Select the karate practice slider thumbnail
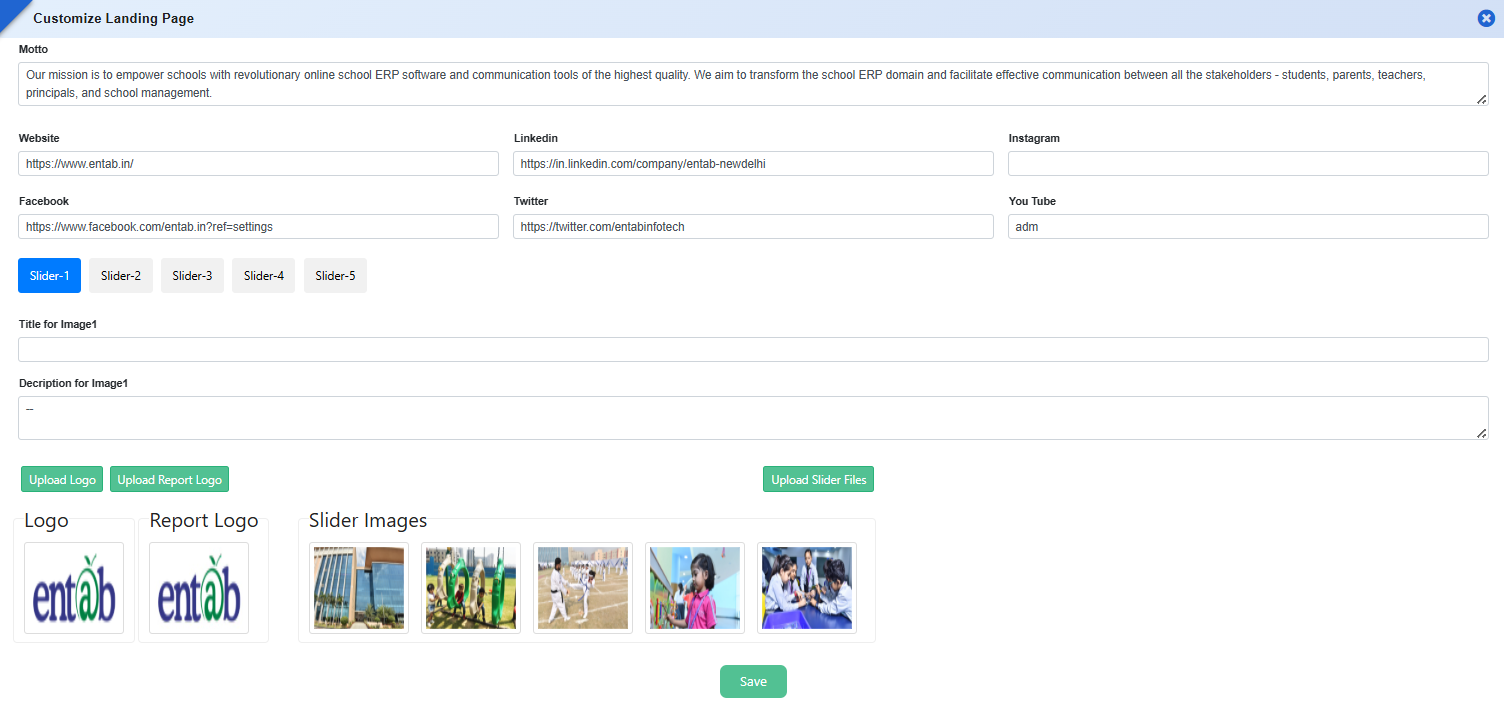 (583, 588)
